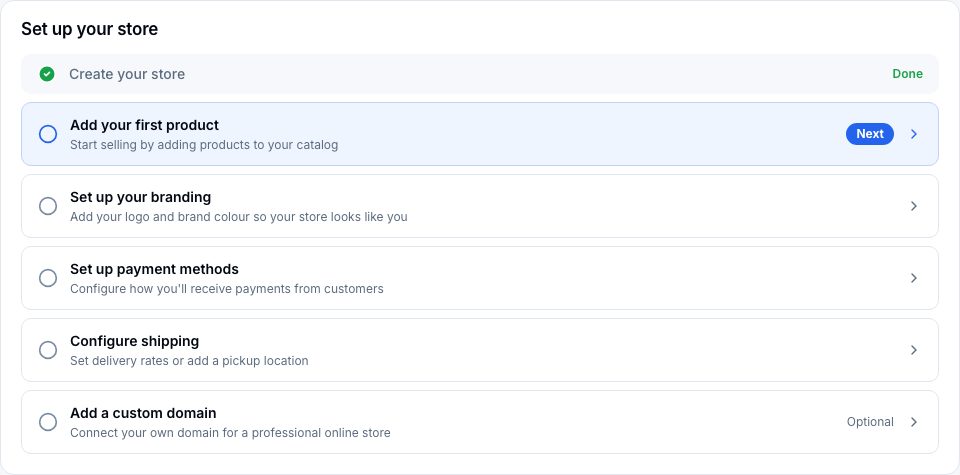Click the green checkmark beside Create your store

point(47,74)
